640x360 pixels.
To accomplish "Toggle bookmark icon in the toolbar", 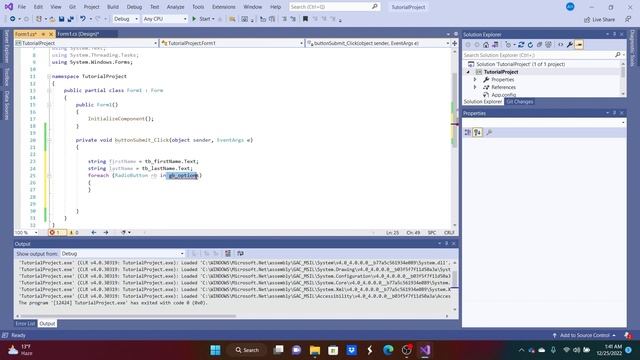I will click(x=305, y=19).
